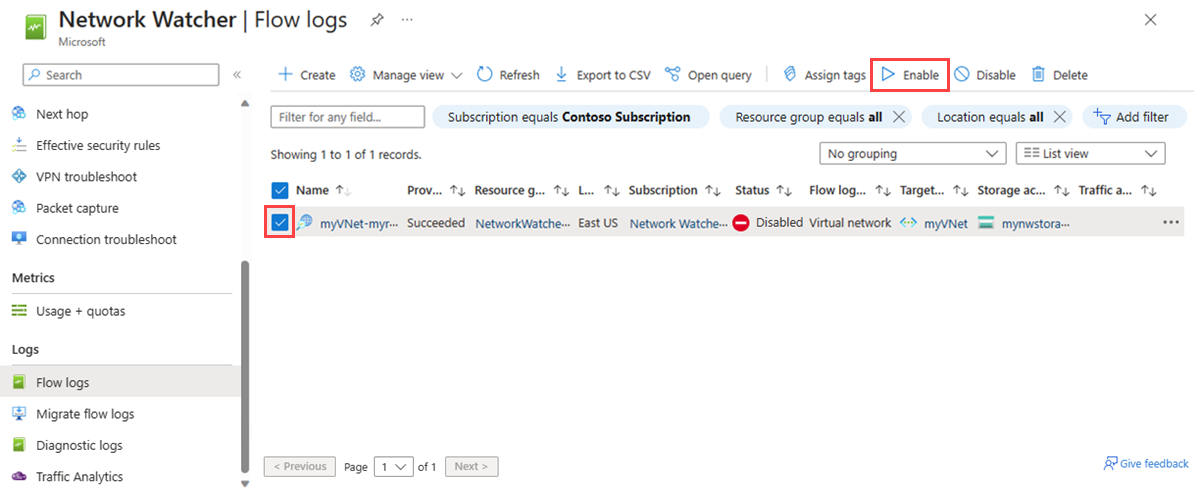
Task: Open myVNet target resource link
Action: pyautogui.click(x=945, y=223)
